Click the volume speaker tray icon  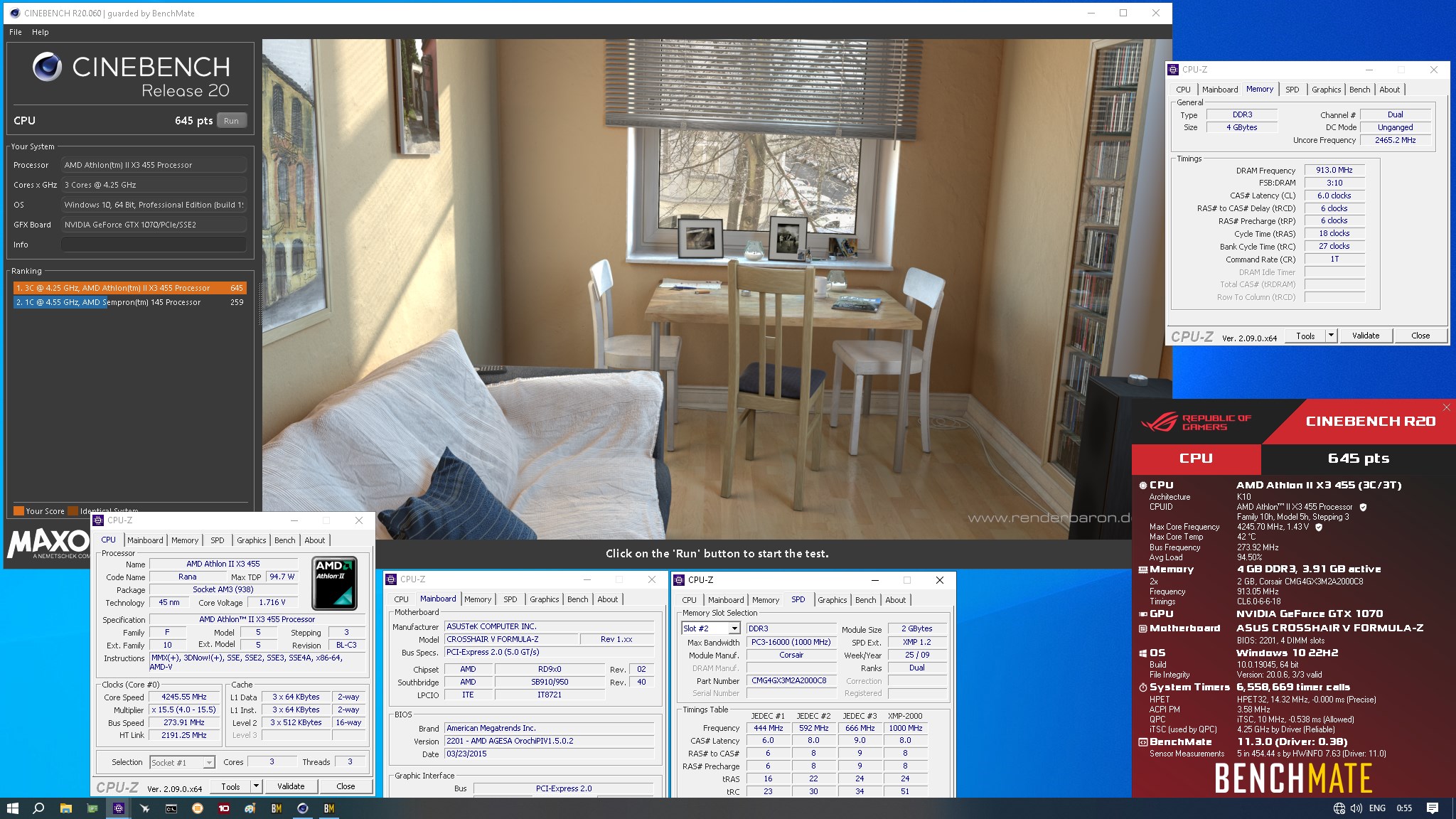click(x=1356, y=808)
